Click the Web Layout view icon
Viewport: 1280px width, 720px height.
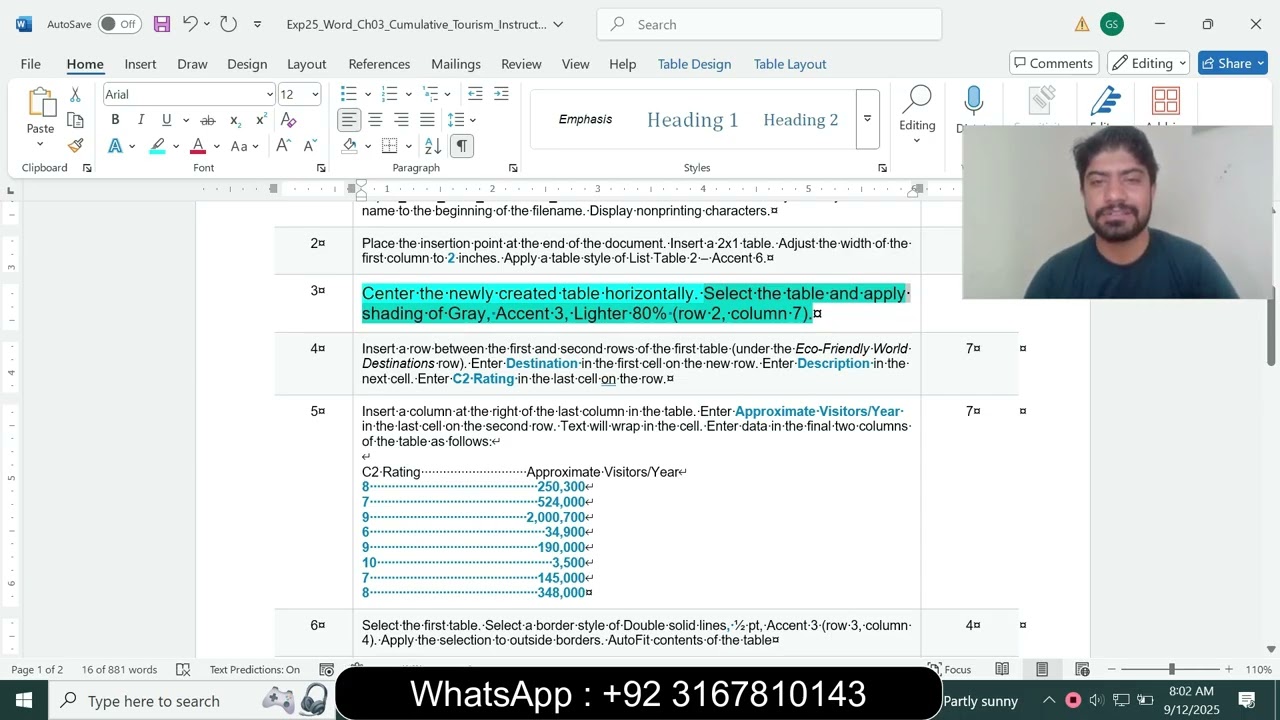tap(1082, 669)
